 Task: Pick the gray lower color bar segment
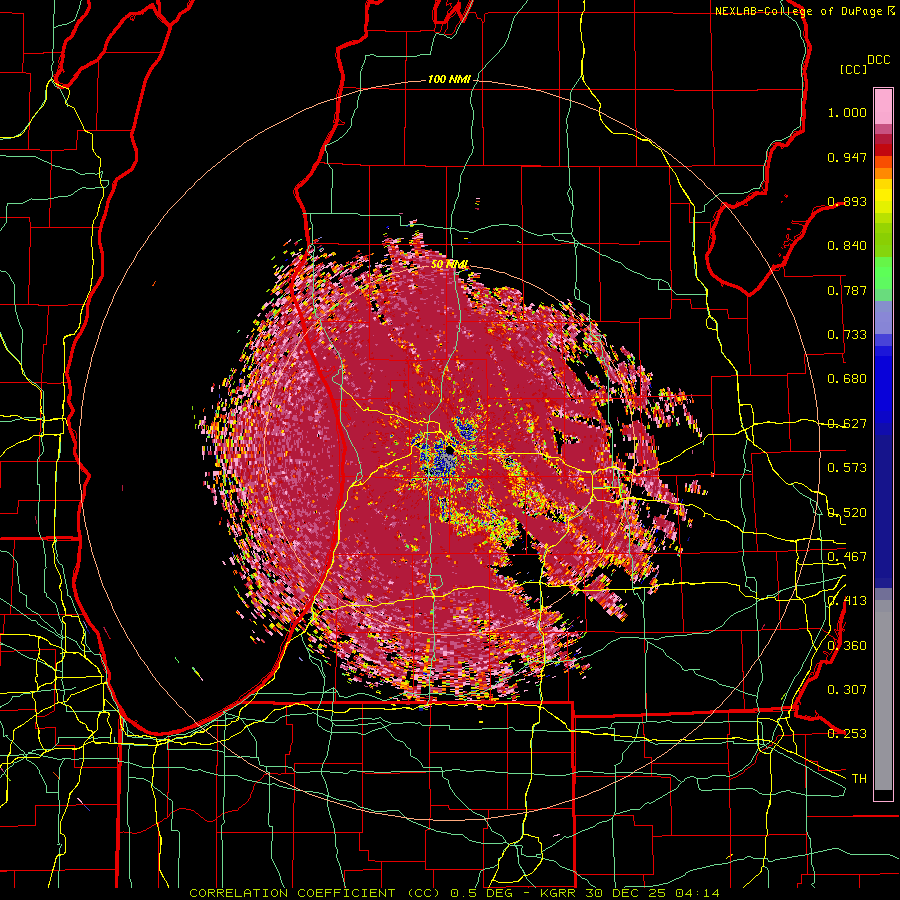pyautogui.click(x=883, y=695)
